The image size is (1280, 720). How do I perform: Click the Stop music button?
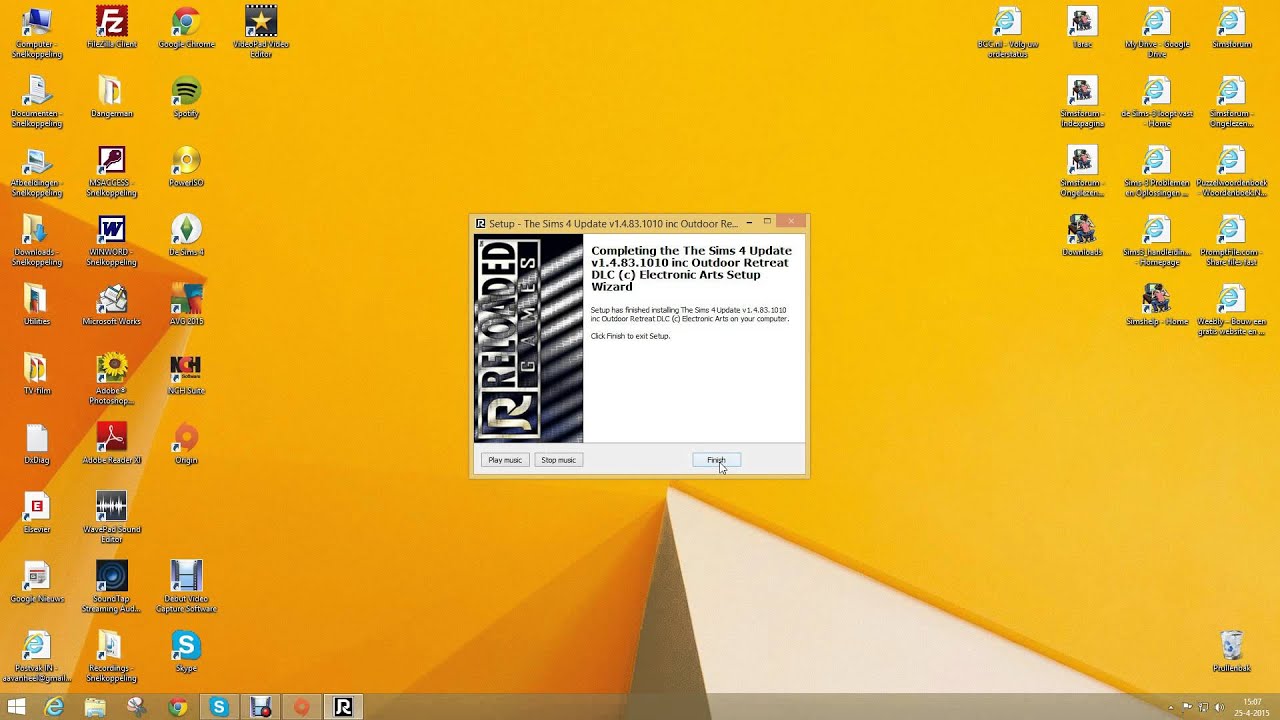point(558,460)
